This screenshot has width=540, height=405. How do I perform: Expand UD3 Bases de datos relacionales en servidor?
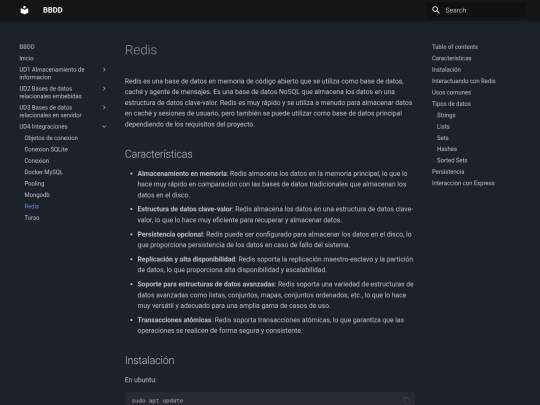point(104,107)
